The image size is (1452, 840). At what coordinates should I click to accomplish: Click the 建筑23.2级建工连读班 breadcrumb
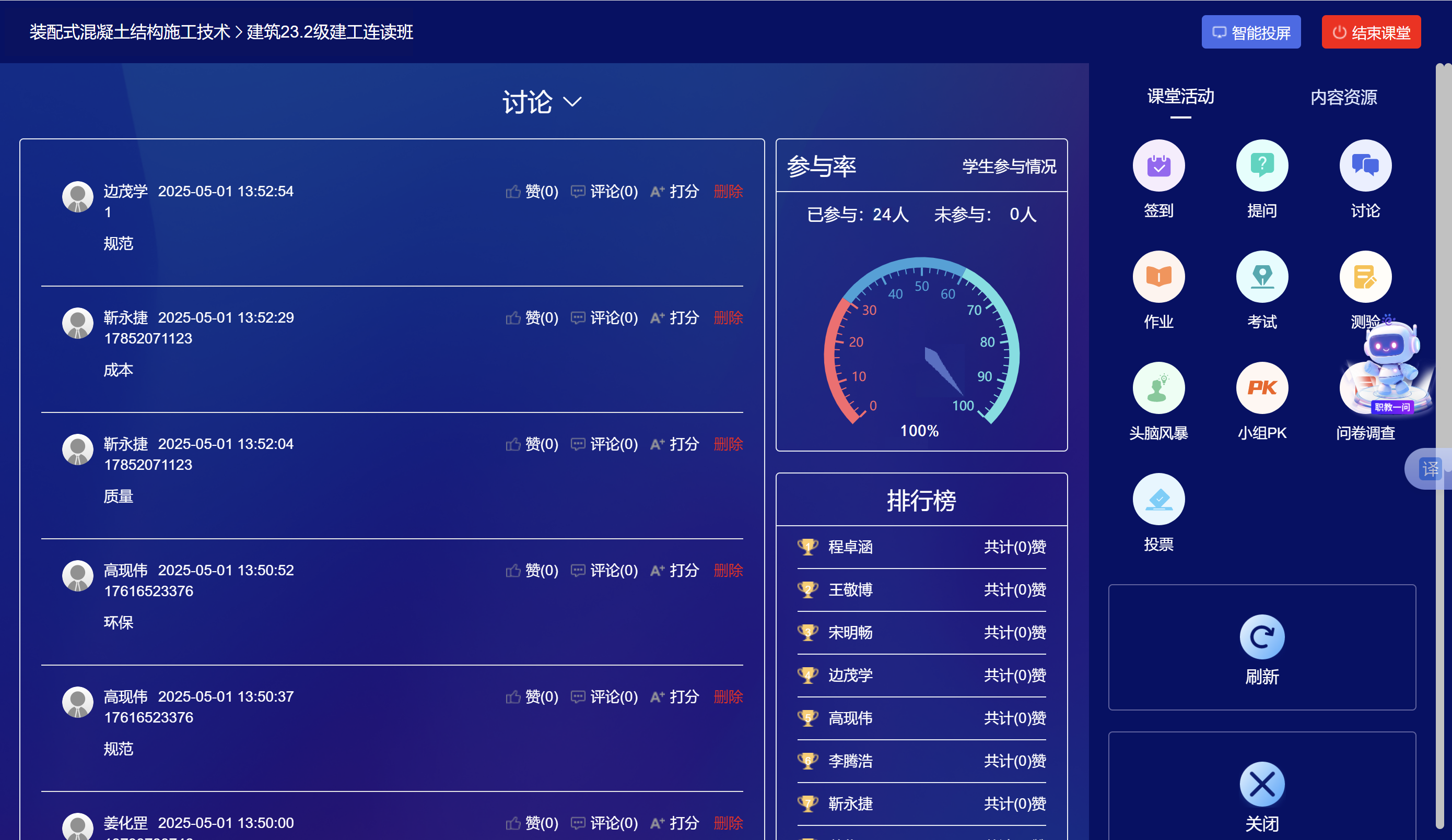[330, 32]
